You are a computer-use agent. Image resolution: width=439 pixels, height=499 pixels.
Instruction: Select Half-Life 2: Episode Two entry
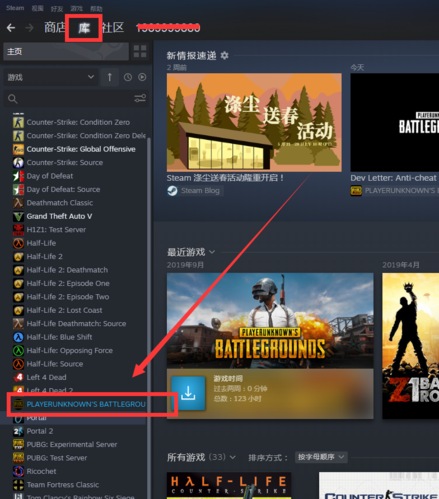(68, 297)
